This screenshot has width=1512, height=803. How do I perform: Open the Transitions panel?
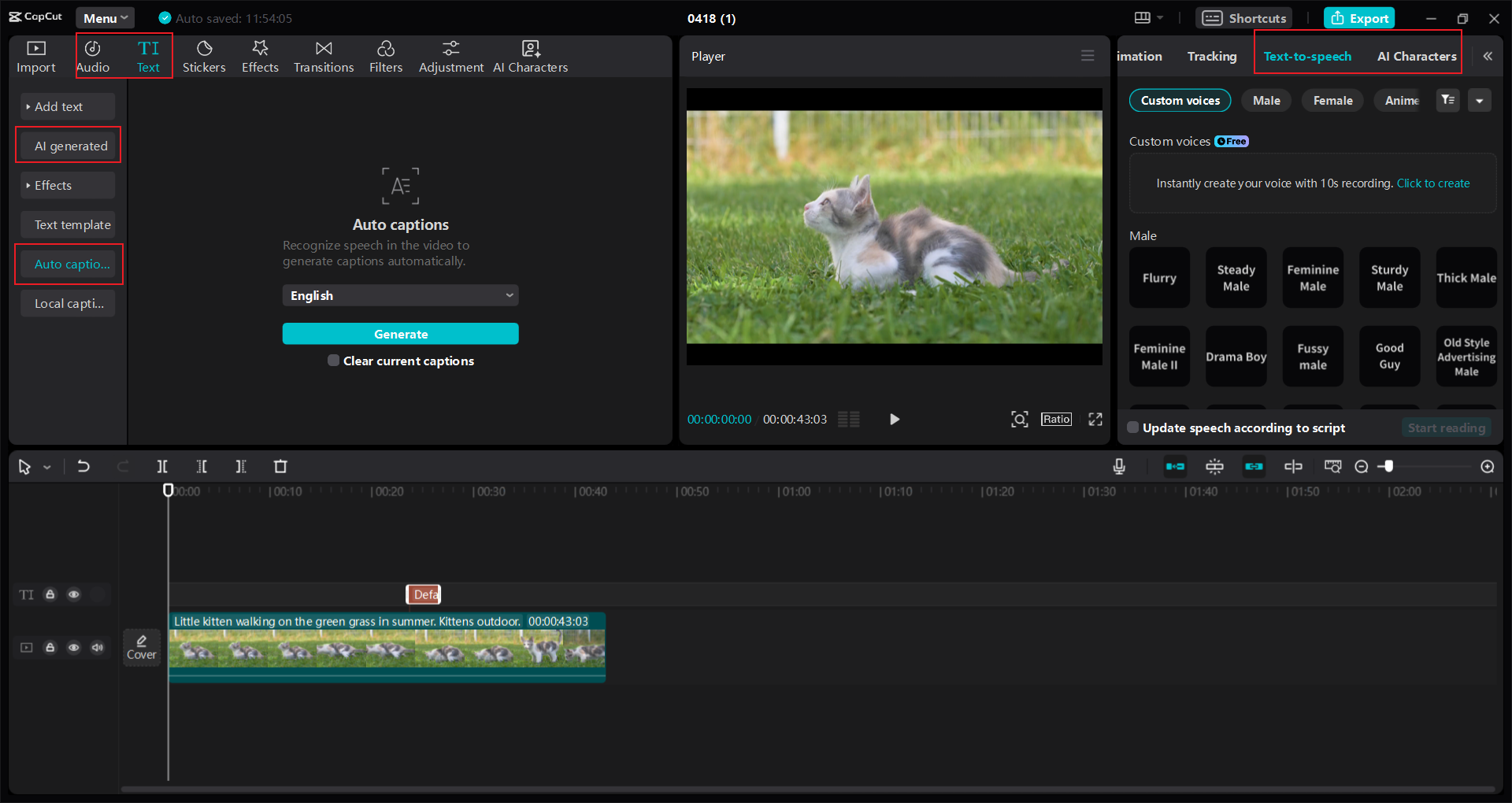tap(324, 57)
